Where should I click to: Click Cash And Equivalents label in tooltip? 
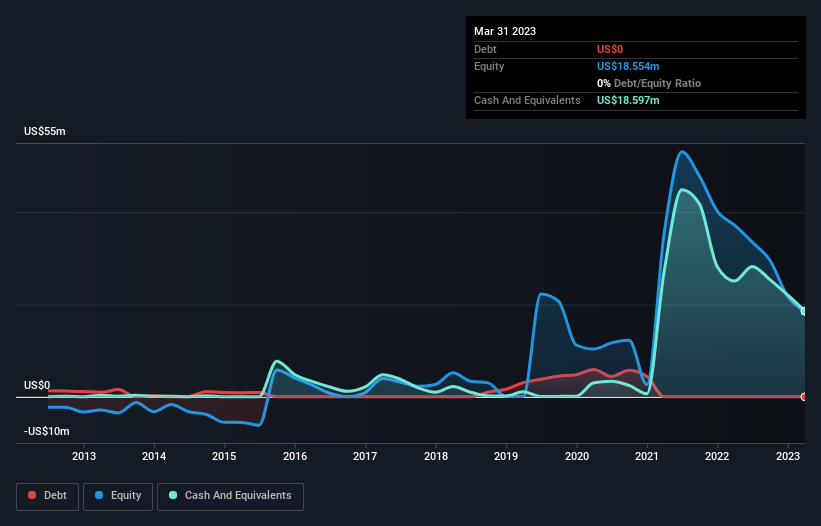point(527,100)
